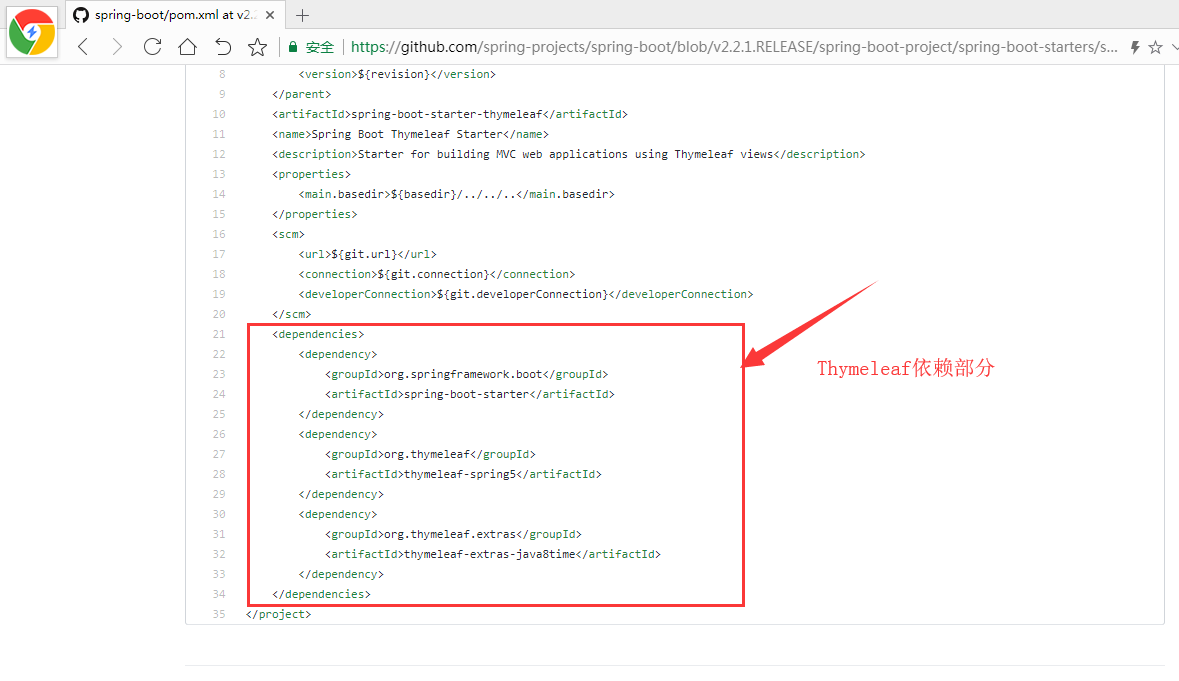Click the text Spring Boot Thymeleaf Starter
This screenshot has width=1179, height=681.
[x=407, y=134]
